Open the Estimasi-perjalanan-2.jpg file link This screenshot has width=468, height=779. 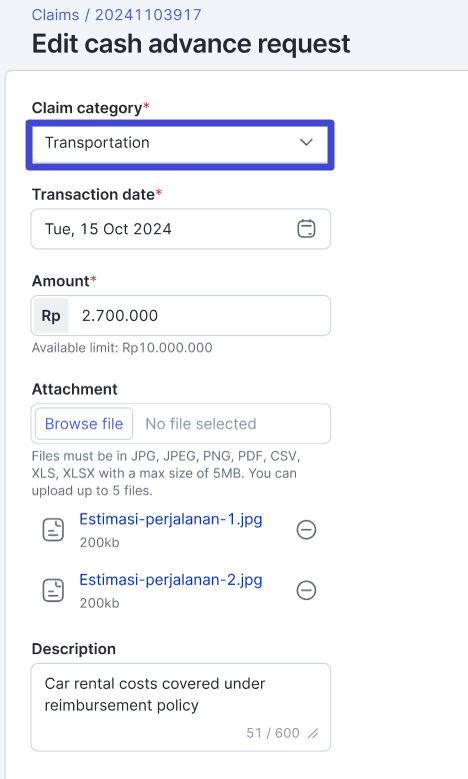(171, 580)
